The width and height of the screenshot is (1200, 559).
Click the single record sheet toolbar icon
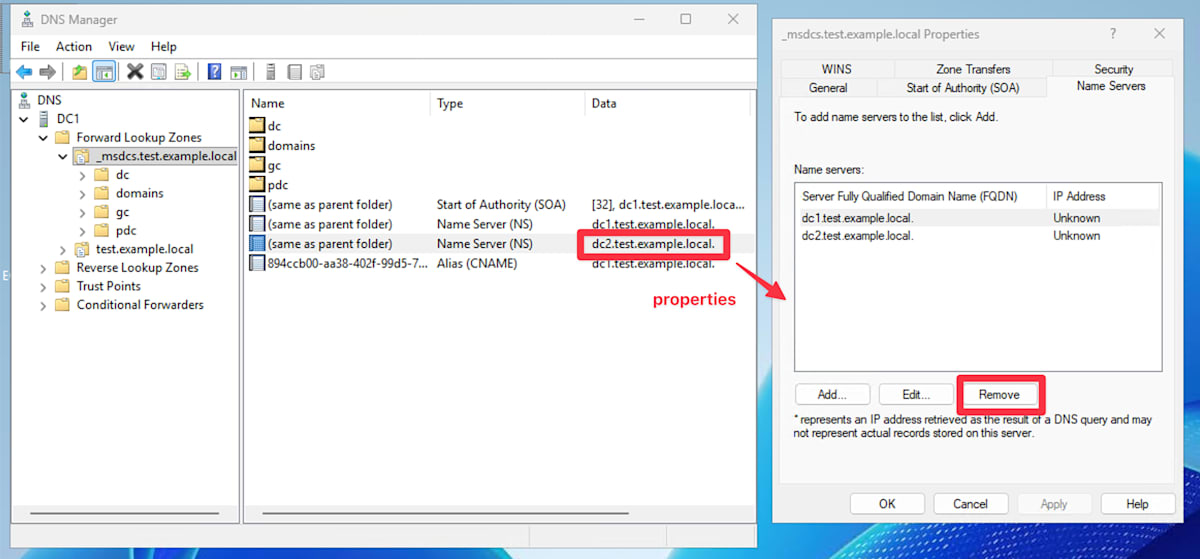294,72
